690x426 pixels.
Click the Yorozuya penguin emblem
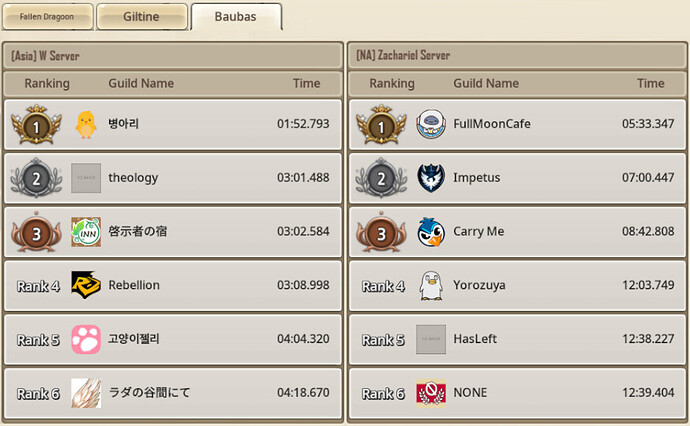[431, 286]
